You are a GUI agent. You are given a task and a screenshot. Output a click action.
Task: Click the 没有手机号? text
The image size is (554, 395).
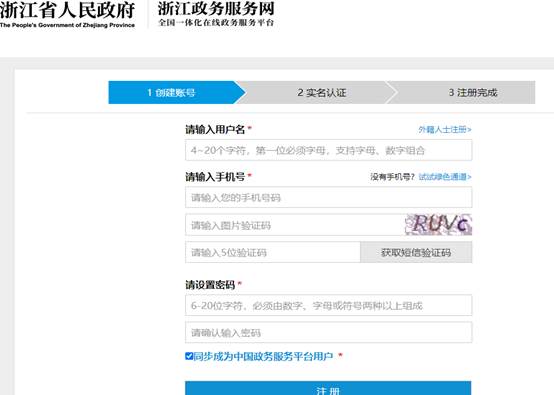pyautogui.click(x=393, y=177)
